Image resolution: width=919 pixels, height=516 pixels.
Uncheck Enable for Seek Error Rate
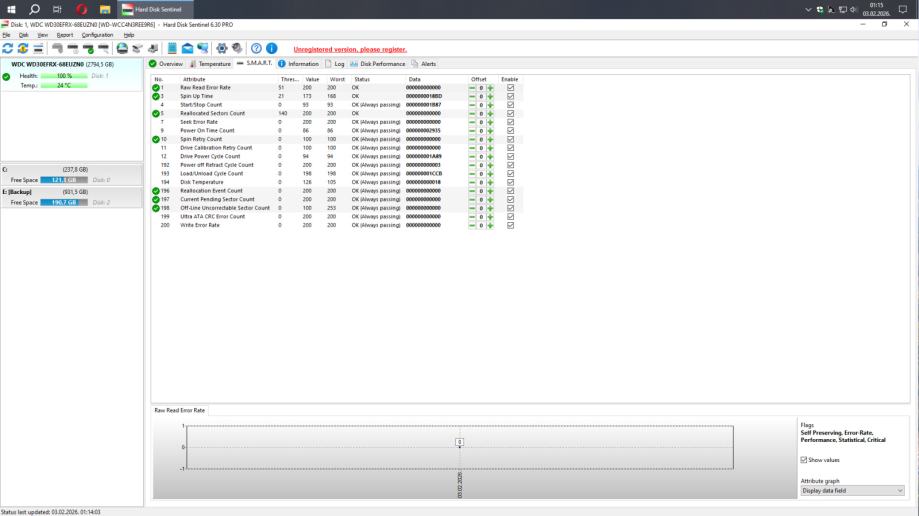pyautogui.click(x=510, y=122)
